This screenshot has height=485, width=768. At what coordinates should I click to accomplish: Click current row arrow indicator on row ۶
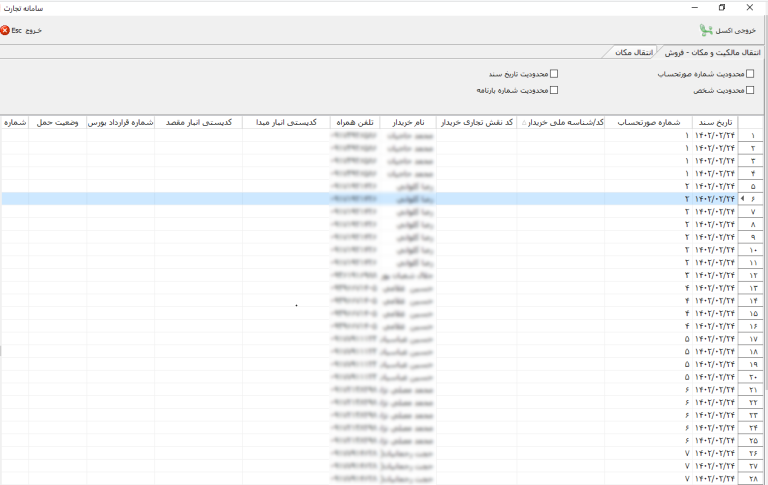[x=743, y=198]
